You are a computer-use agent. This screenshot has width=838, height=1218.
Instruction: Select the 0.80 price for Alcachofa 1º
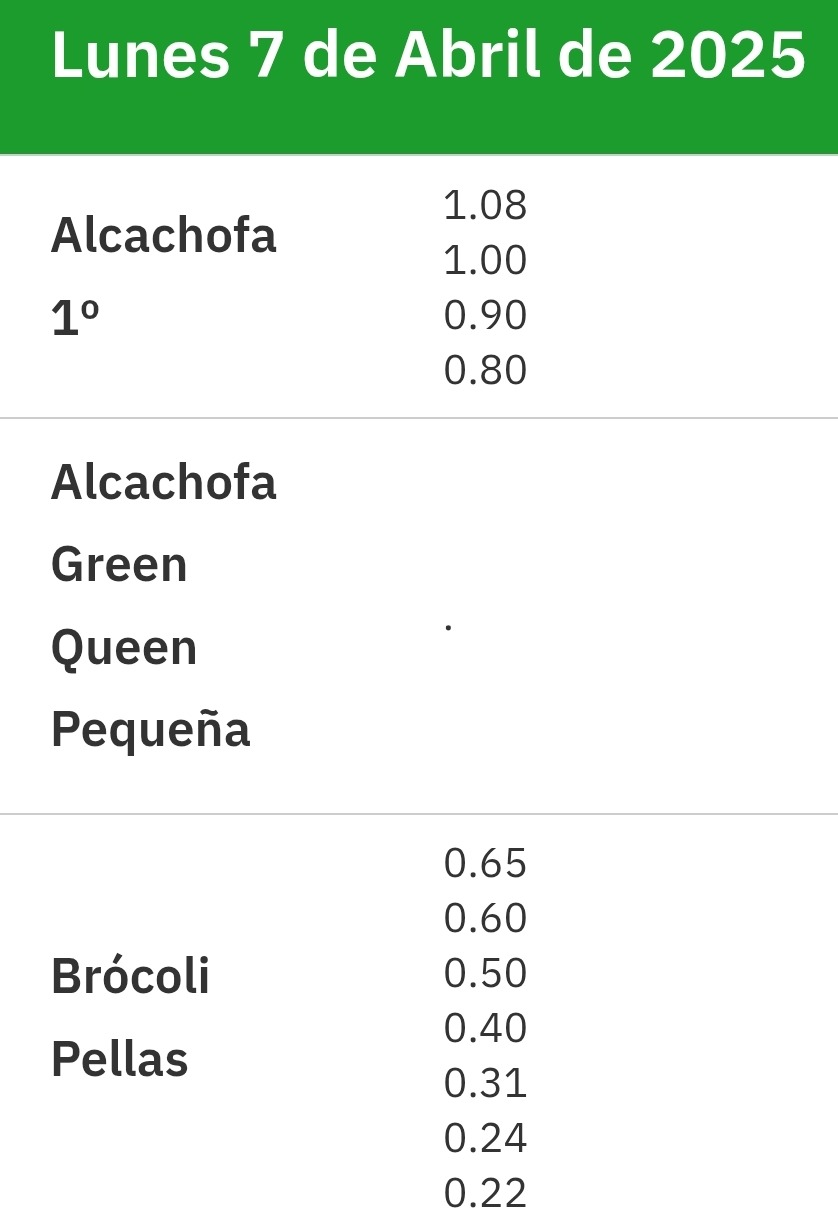pos(485,370)
